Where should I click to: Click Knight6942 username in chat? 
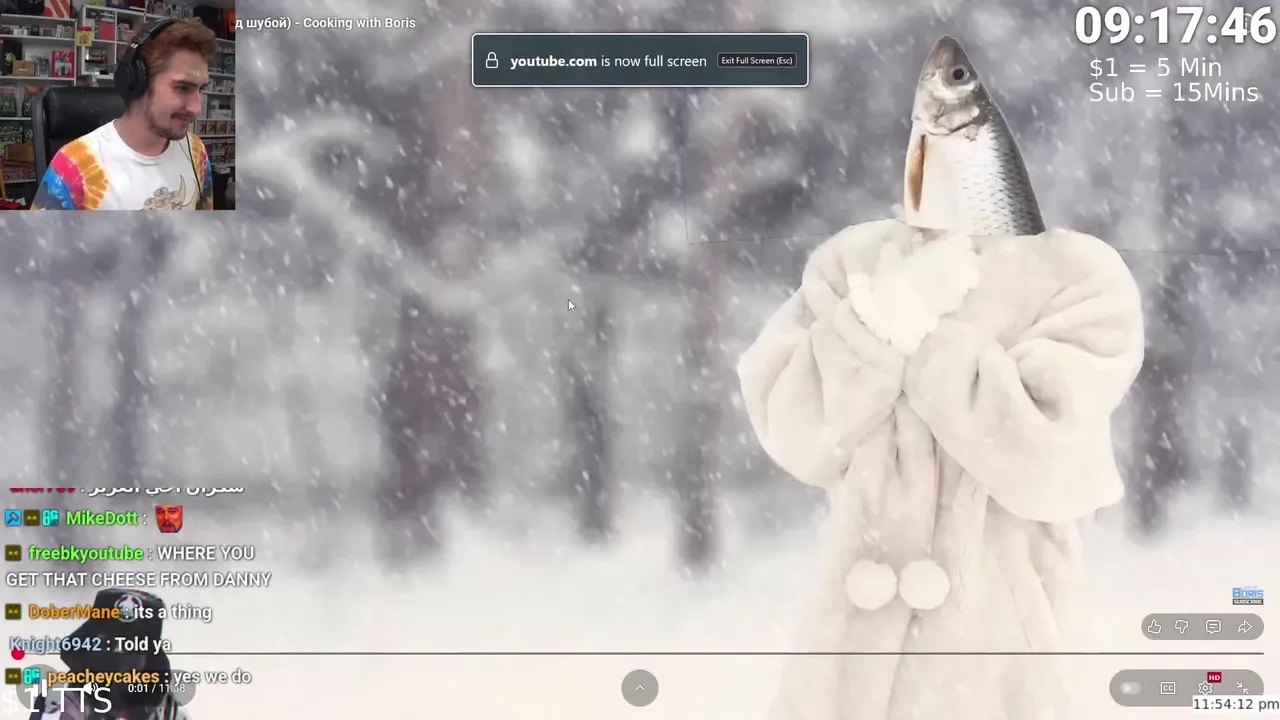pyautogui.click(x=55, y=645)
